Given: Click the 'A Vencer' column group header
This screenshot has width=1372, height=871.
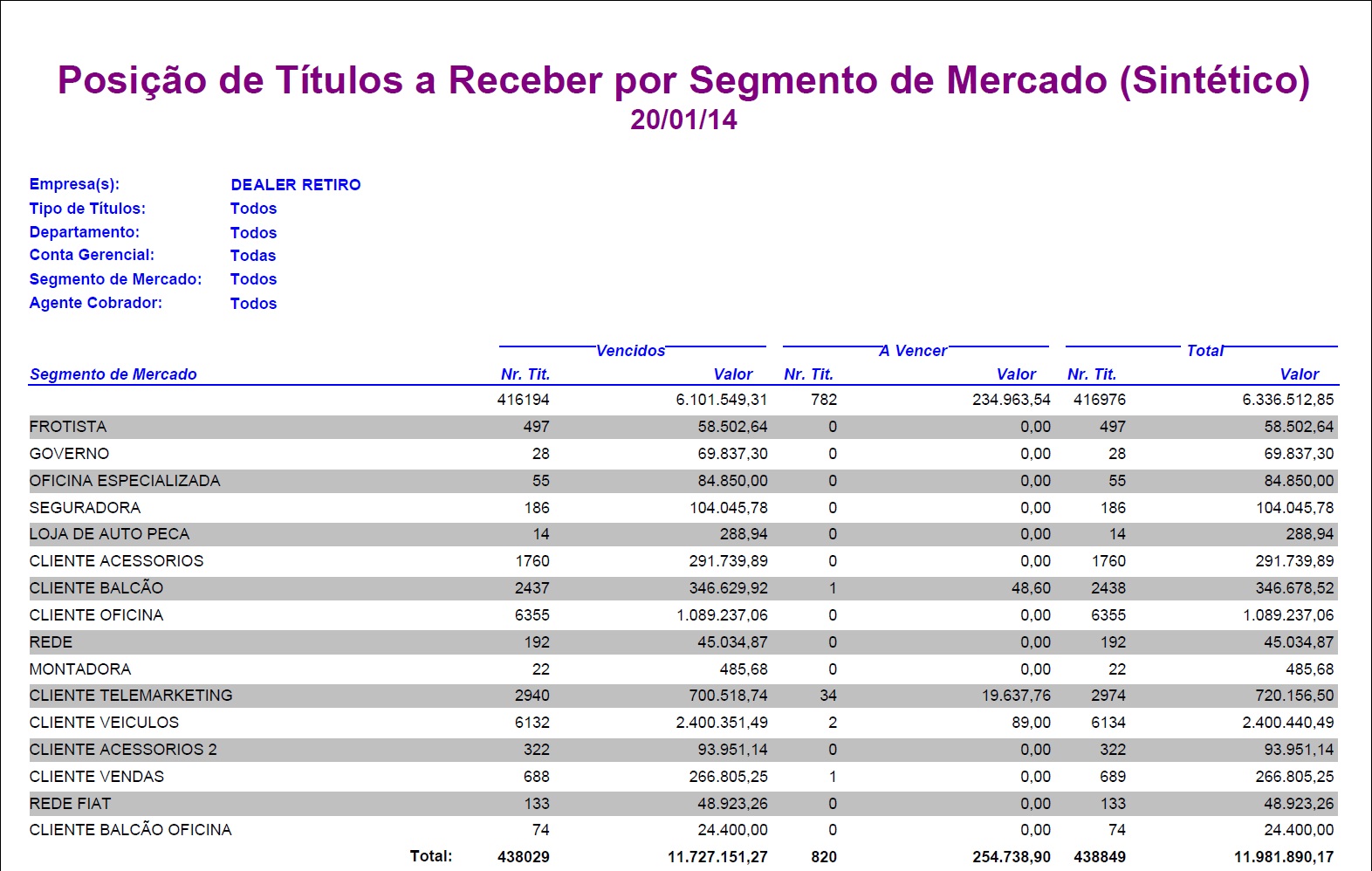Looking at the screenshot, I should [x=913, y=351].
